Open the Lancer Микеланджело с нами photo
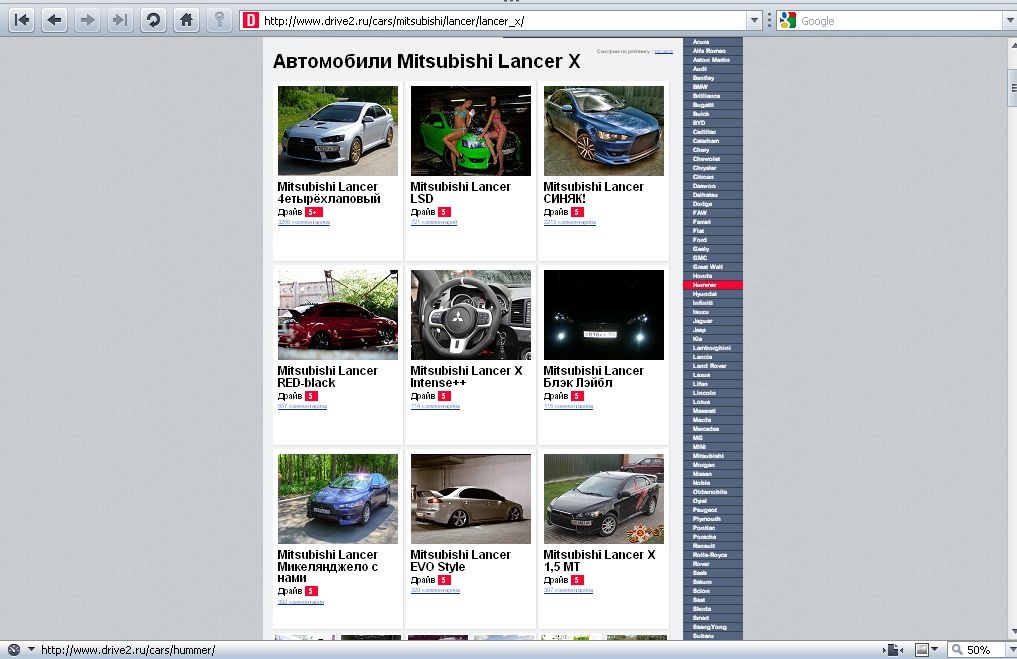Viewport: 1017px width, 659px height. point(338,499)
